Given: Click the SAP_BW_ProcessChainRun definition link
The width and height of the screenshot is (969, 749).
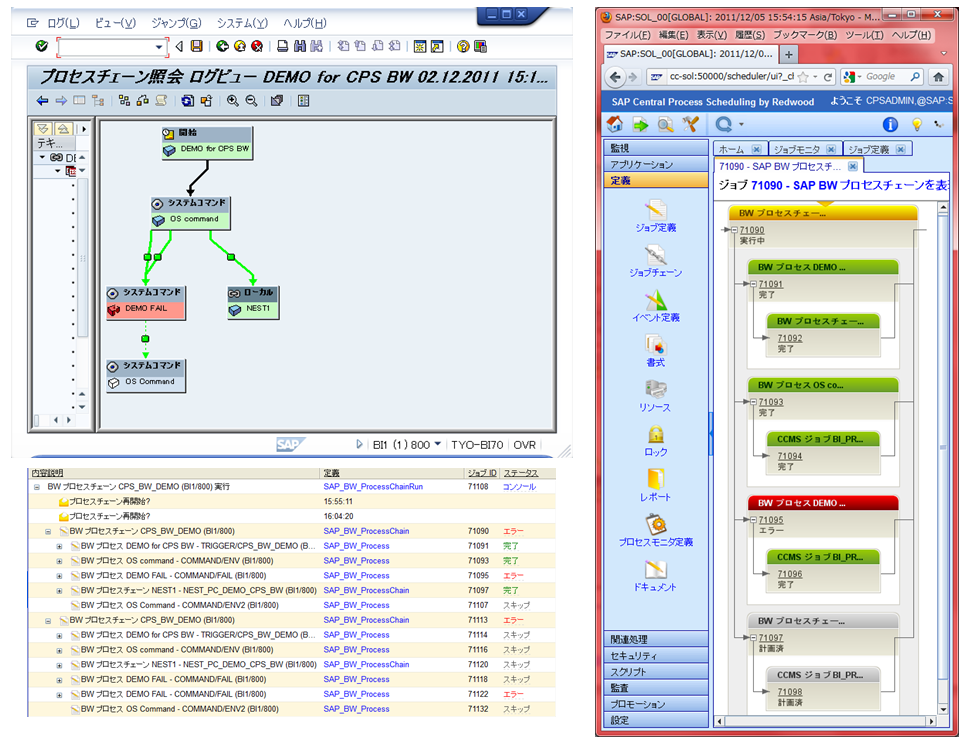Looking at the screenshot, I should coord(373,487).
